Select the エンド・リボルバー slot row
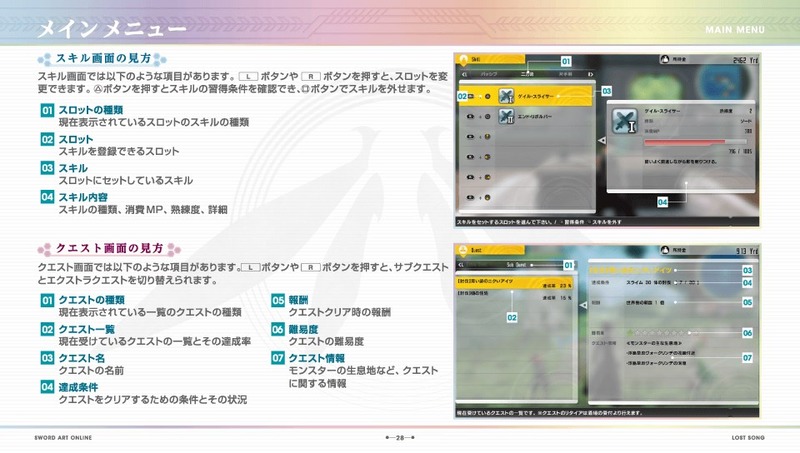Image resolution: width=800 pixels, height=453 pixels. [x=526, y=117]
